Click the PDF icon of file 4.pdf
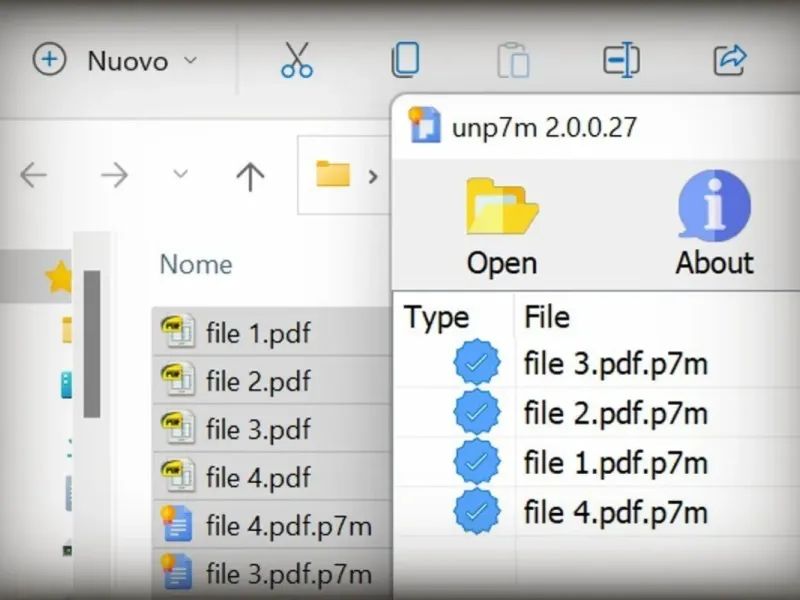 click(x=177, y=475)
